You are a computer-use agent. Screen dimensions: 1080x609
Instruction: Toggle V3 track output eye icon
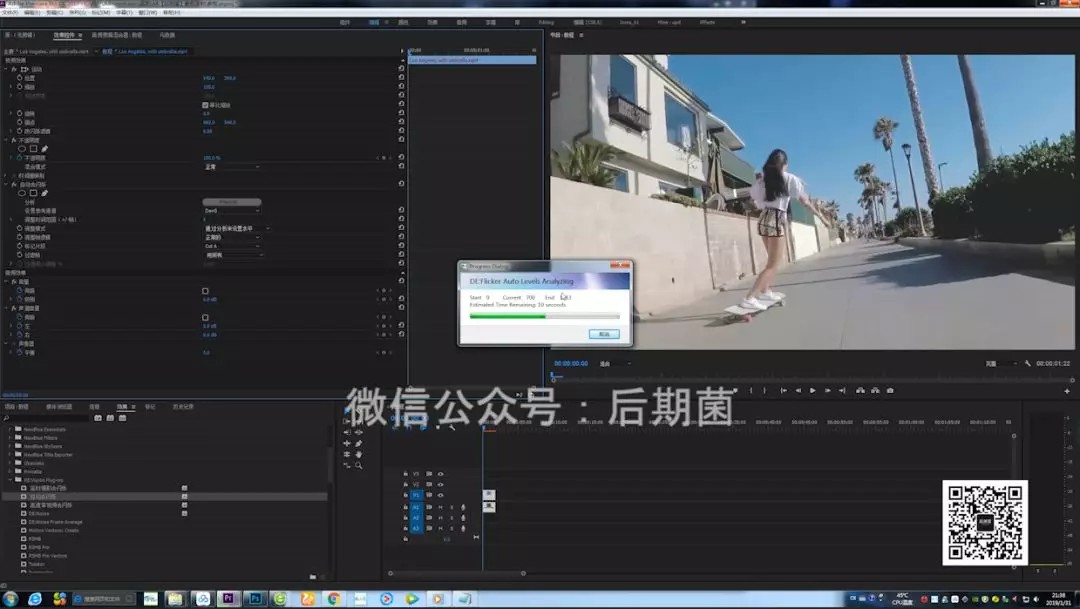tap(440, 474)
